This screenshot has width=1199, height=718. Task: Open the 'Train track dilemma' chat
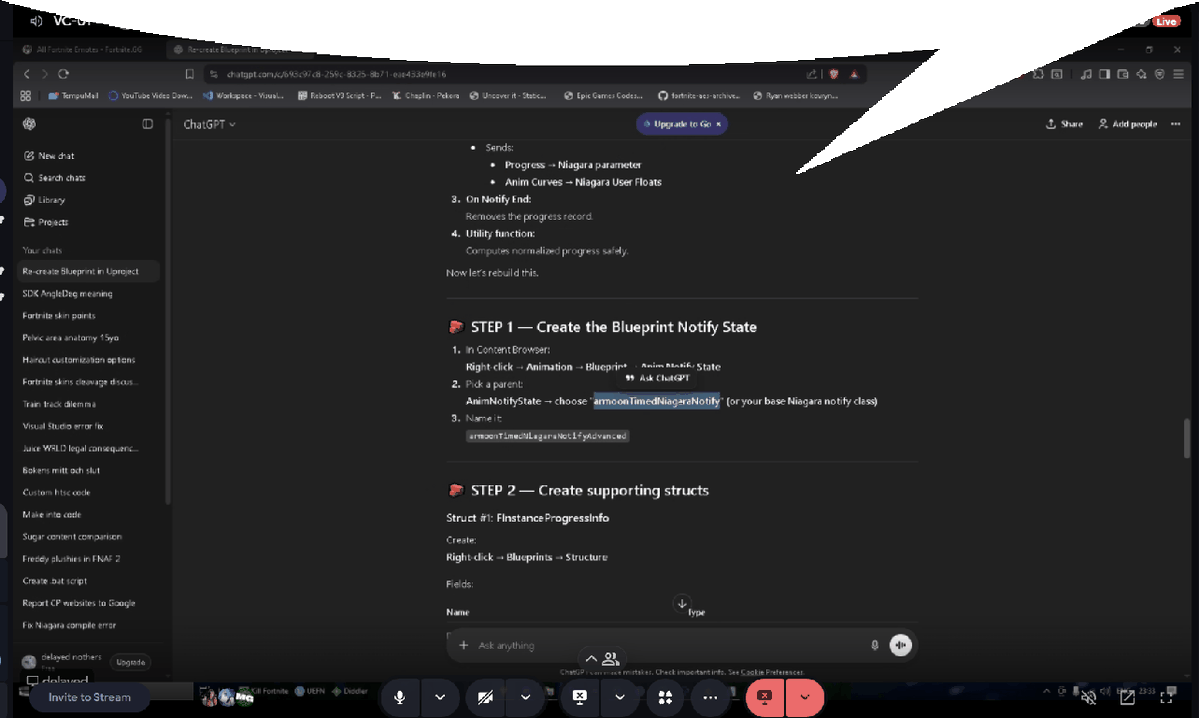[59, 404]
